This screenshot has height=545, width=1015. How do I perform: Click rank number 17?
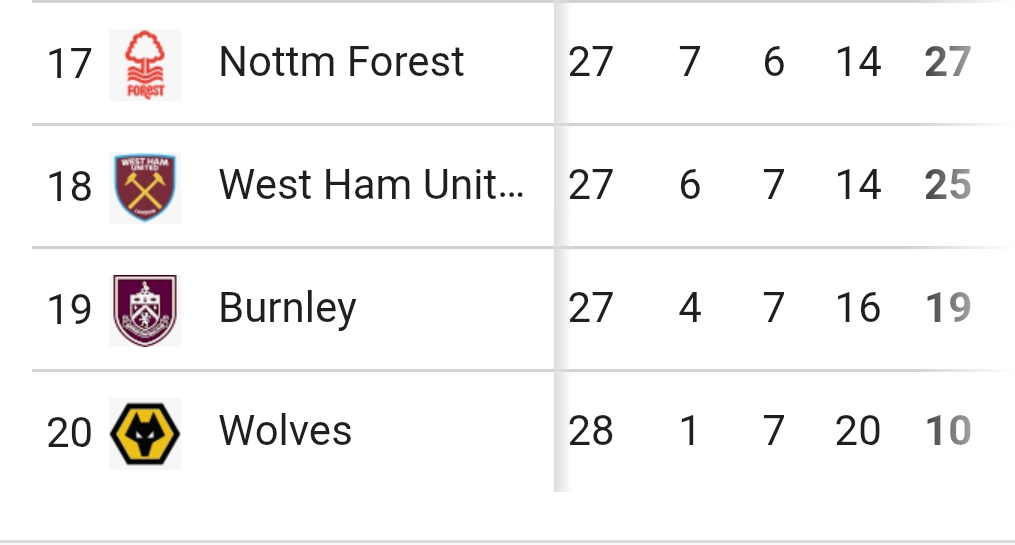pos(69,64)
